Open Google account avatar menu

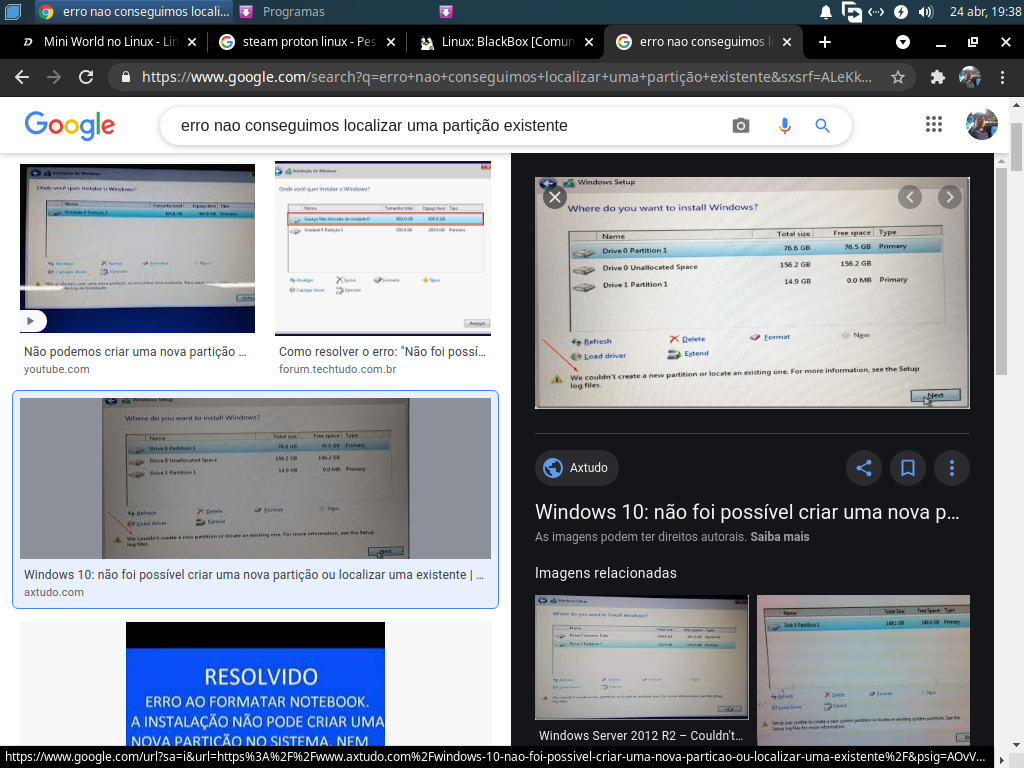click(x=982, y=124)
